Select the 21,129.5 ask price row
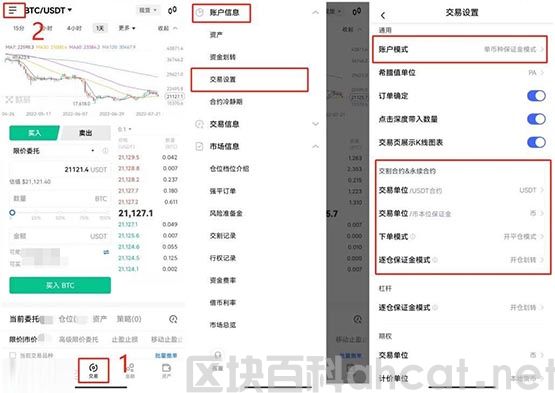Screen dimensions: 555x393 [148, 157]
